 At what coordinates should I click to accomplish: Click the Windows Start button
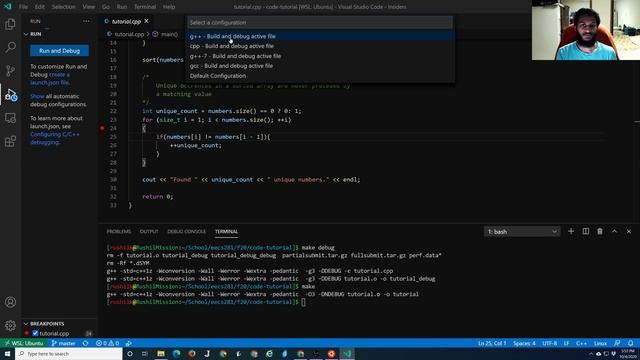[7, 354]
